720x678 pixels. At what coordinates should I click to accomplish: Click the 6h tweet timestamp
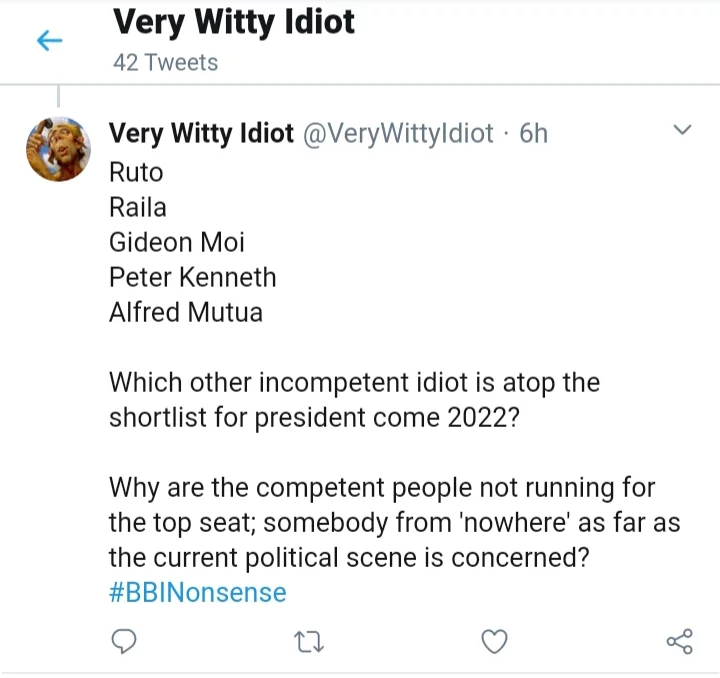click(x=534, y=133)
